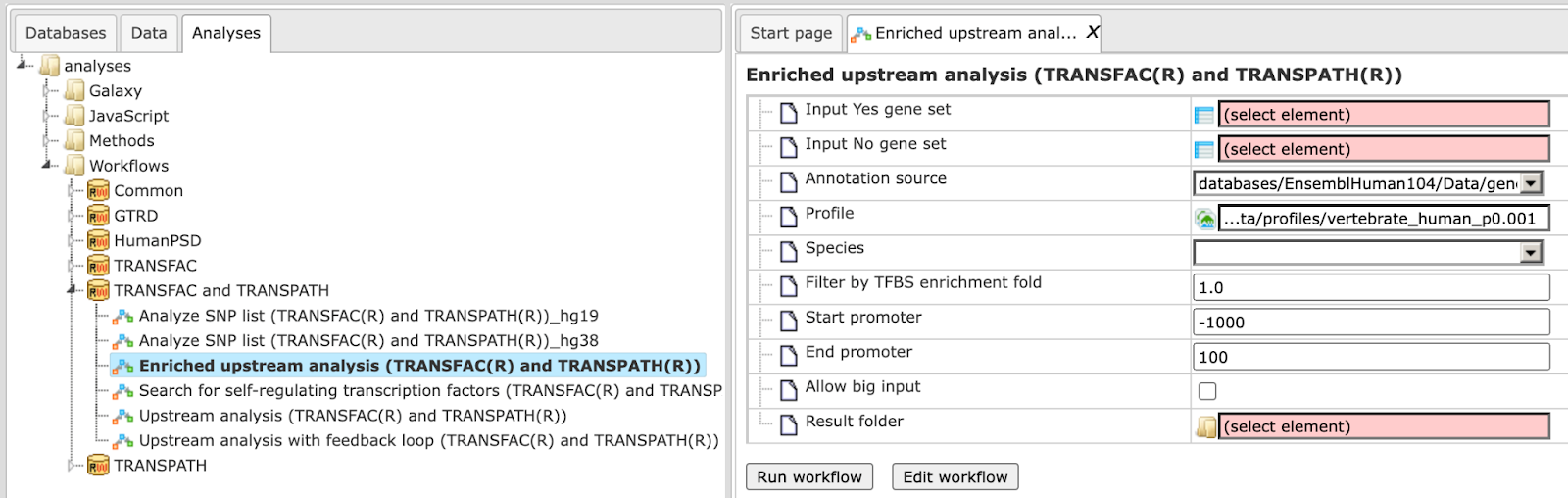
Task: Expand the Galaxy folder in tree
Action: 47,91
